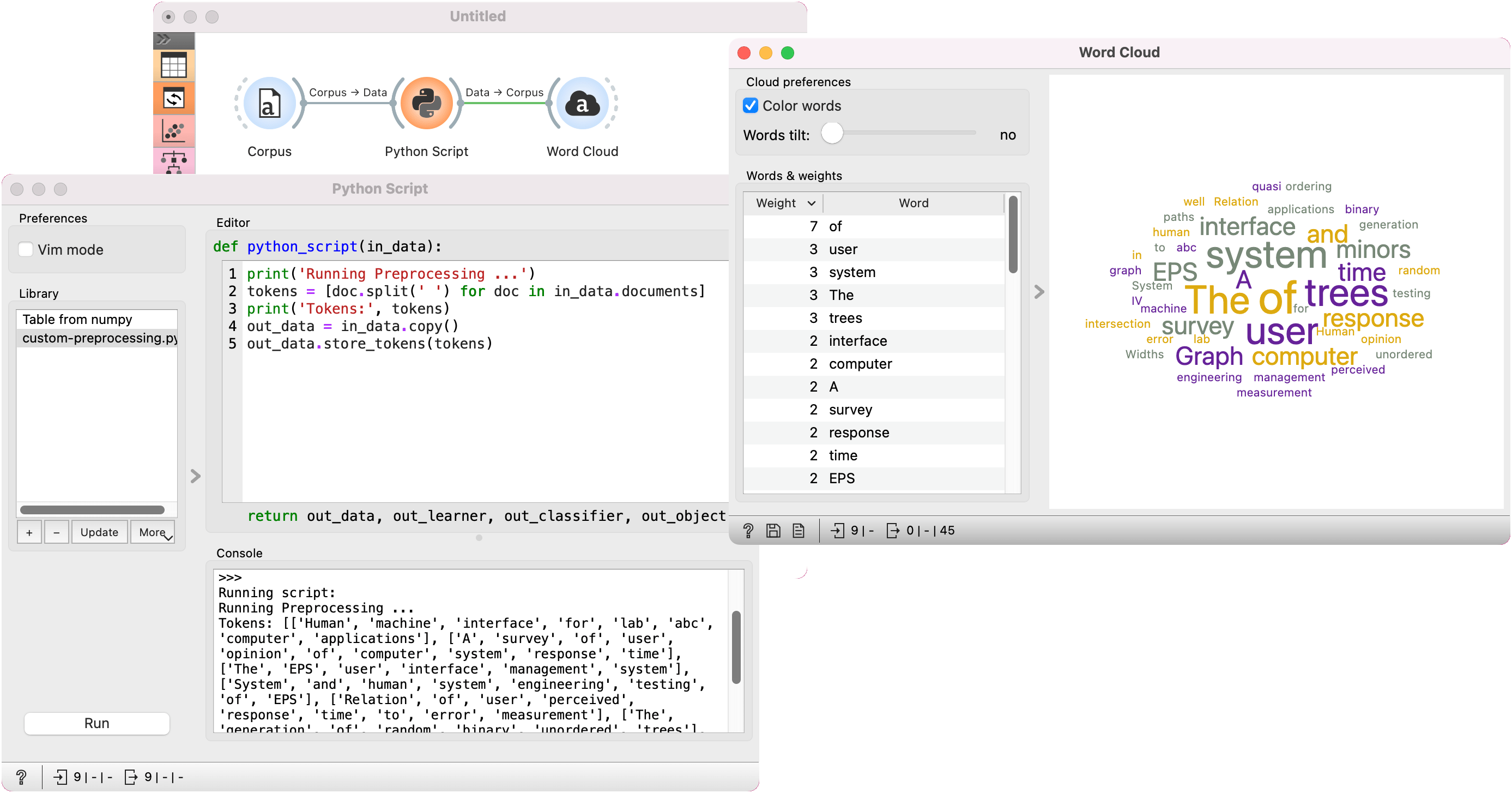Image resolution: width=1512 pixels, height=793 pixels.
Task: Click the Word Cloud widget node
Action: [x=582, y=104]
